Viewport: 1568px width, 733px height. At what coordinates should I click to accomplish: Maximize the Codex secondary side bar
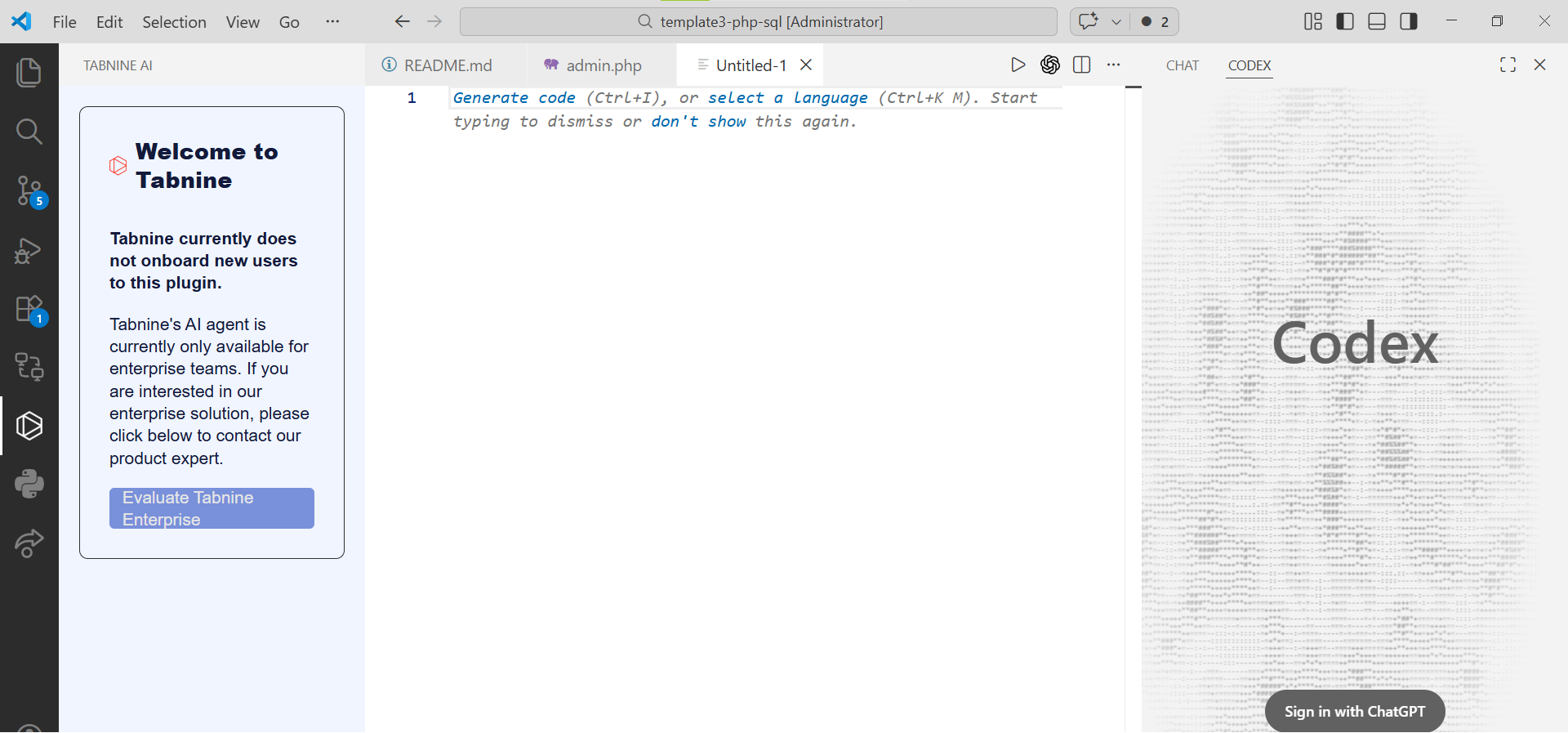pos(1508,65)
